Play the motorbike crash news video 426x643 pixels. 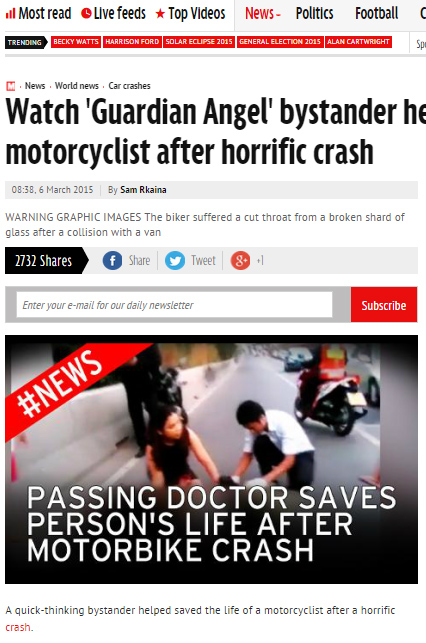[x=212, y=459]
